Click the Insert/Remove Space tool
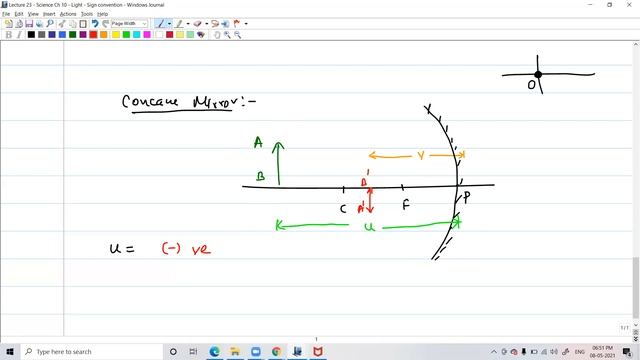 click(x=225, y=24)
